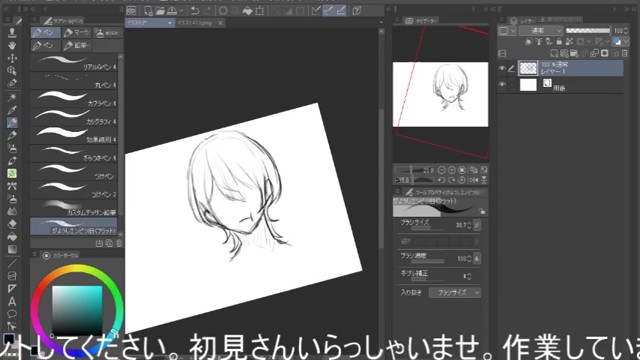Viewport: 640px width, 360px height.
Task: Click the Navigator flip horizontal icon
Action: (x=474, y=180)
